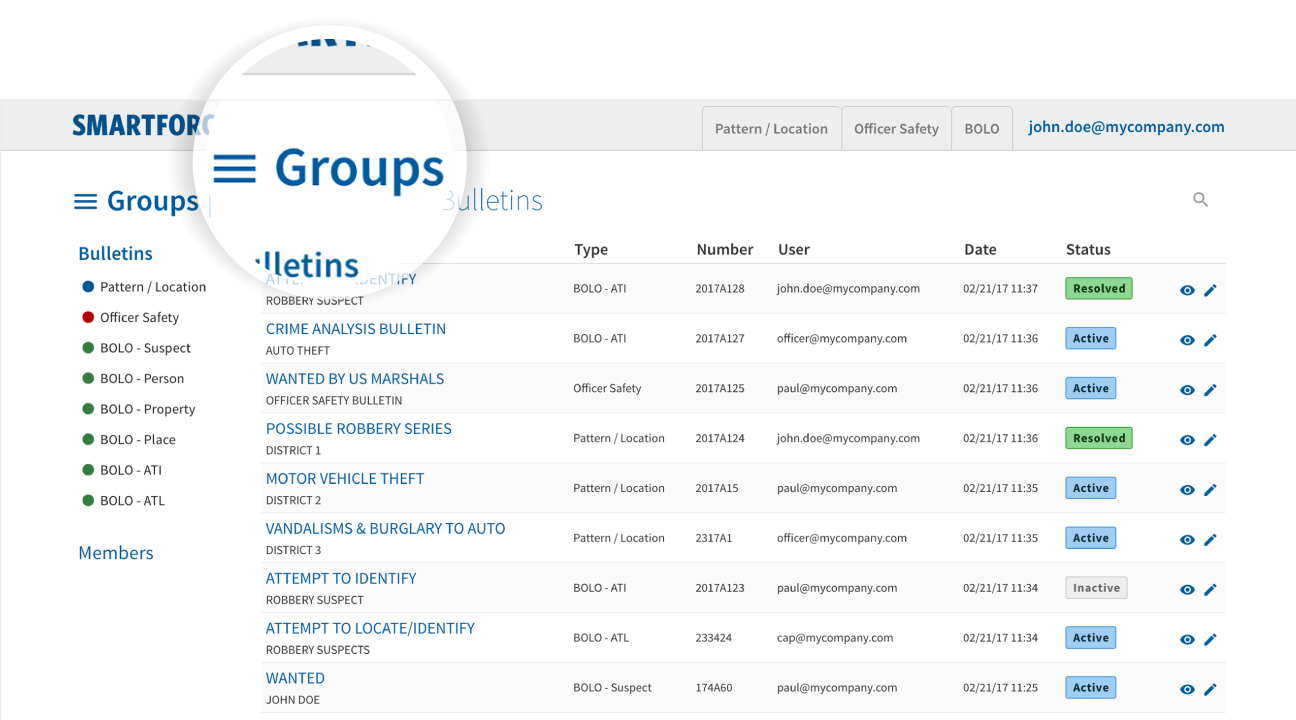Edit the Crime Analysis Bulletin with pencil icon
Viewport: 1296px width, 720px height.
coord(1210,340)
